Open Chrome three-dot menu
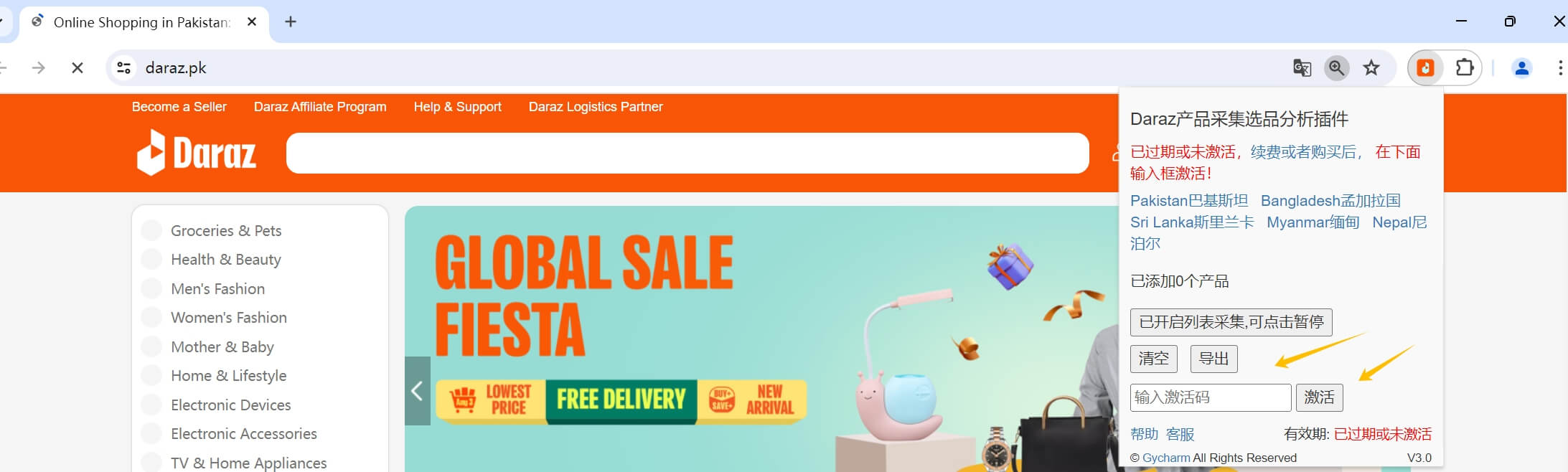Viewport: 1568px width, 472px height. (x=1560, y=68)
